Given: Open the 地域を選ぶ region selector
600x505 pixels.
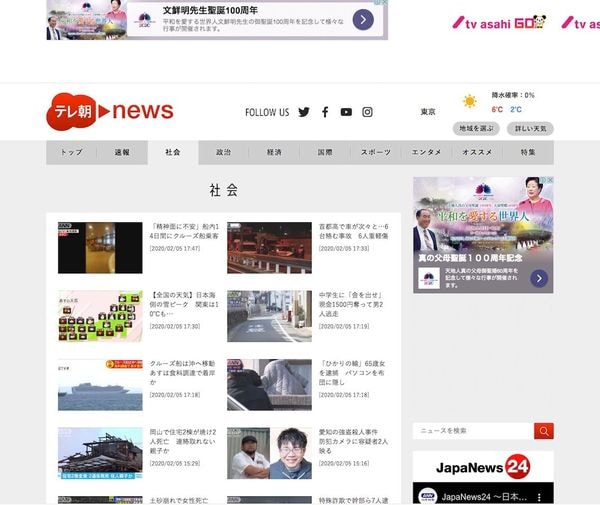Looking at the screenshot, I should point(477,128).
